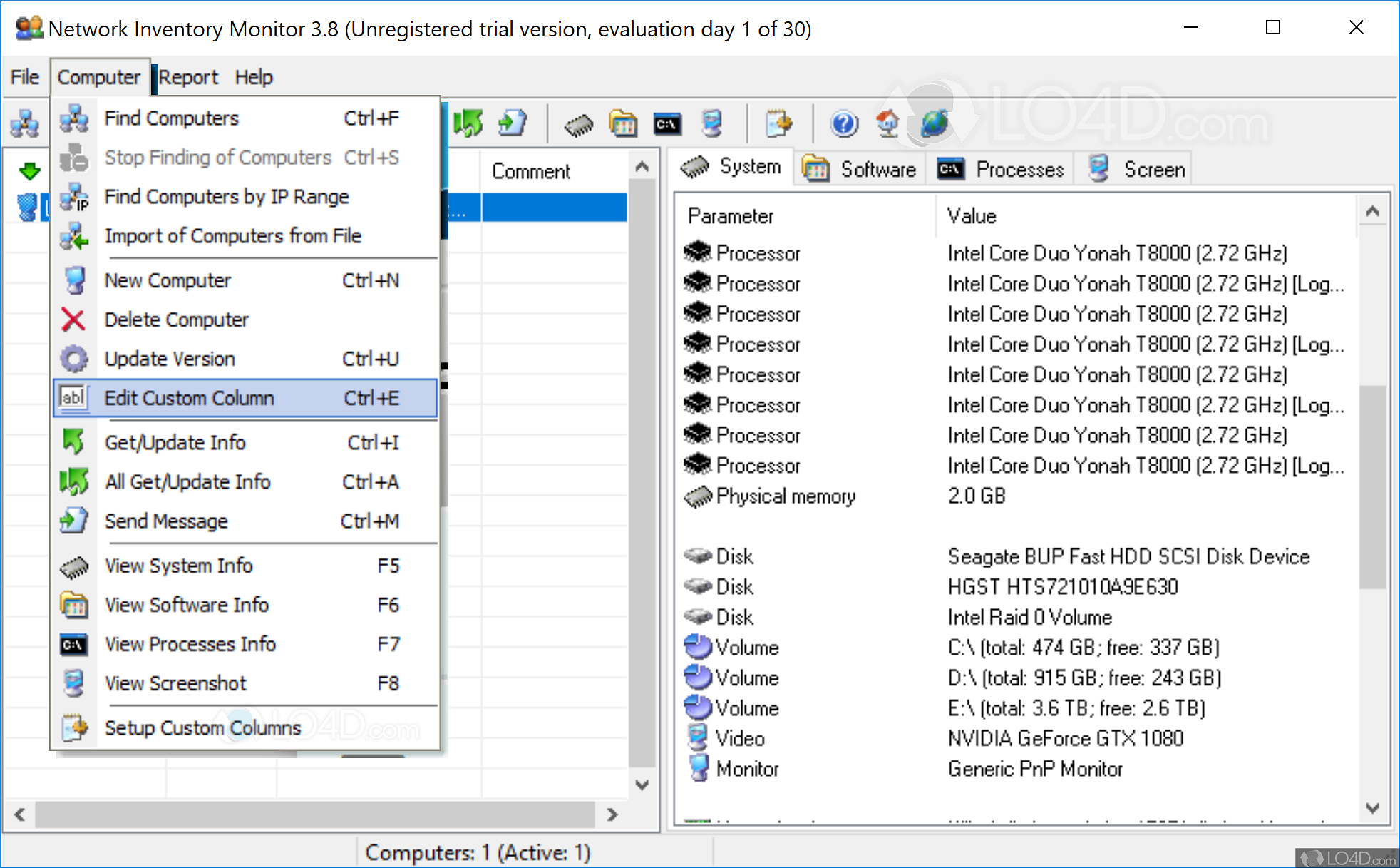Click the globe icon on the toolbar

pyautogui.click(x=932, y=123)
